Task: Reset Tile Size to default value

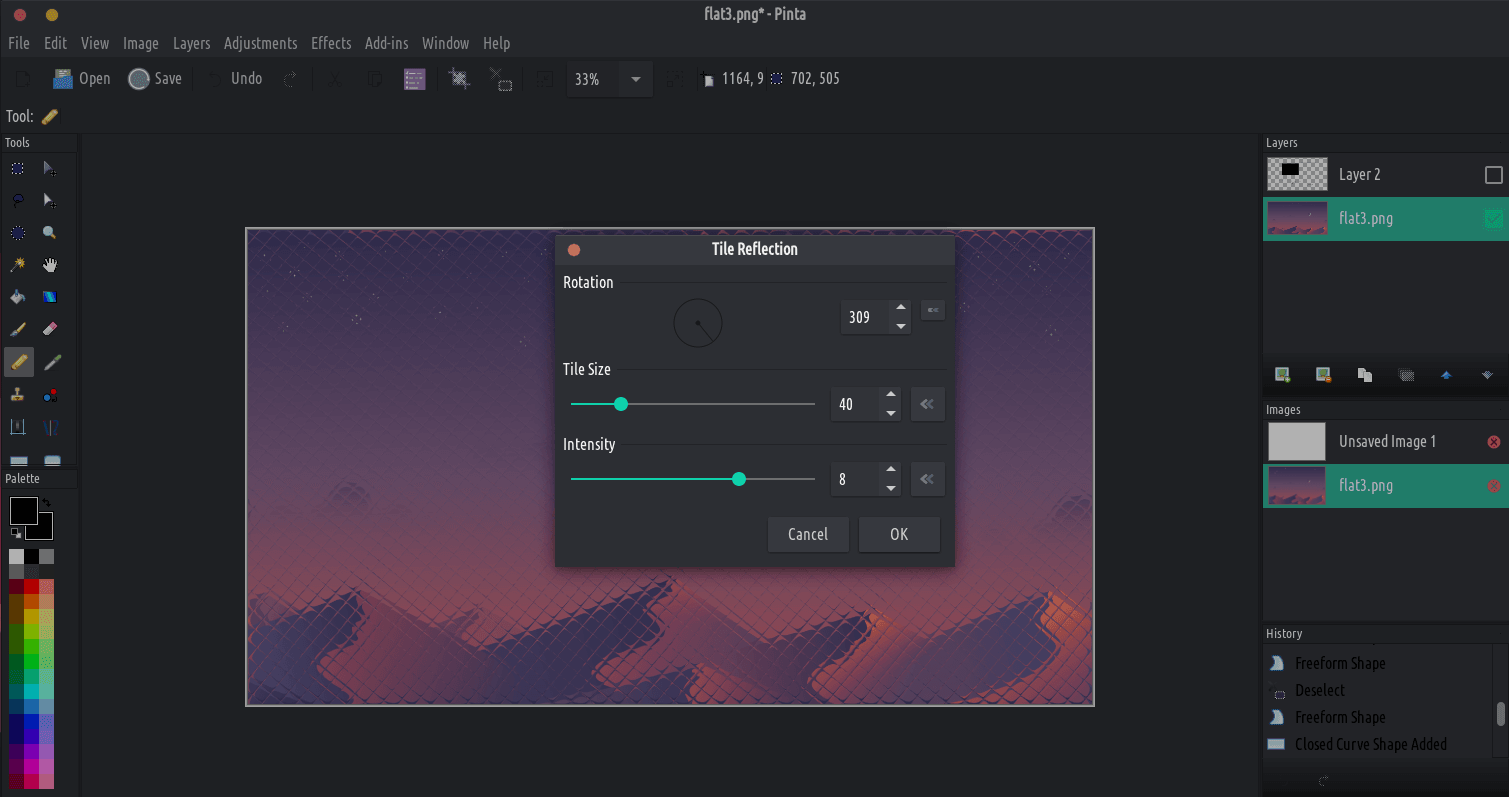Action: (x=927, y=405)
